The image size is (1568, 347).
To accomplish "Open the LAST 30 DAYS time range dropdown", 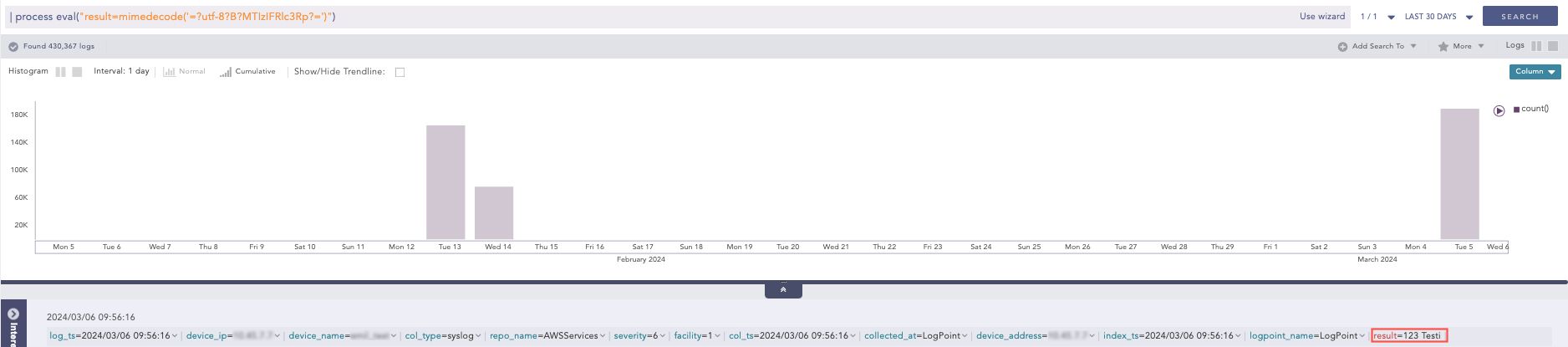I will pyautogui.click(x=1438, y=17).
